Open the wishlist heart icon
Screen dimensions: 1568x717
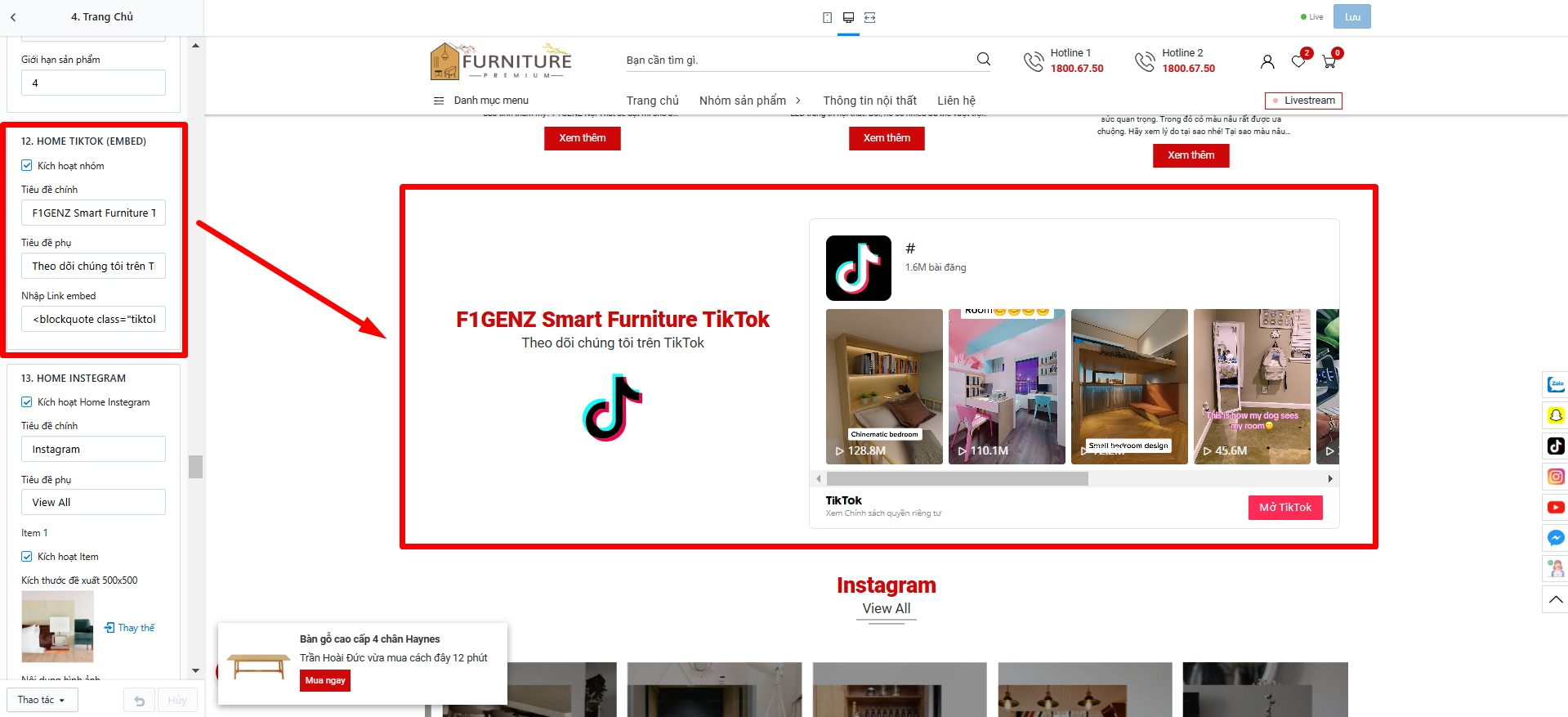click(1298, 61)
